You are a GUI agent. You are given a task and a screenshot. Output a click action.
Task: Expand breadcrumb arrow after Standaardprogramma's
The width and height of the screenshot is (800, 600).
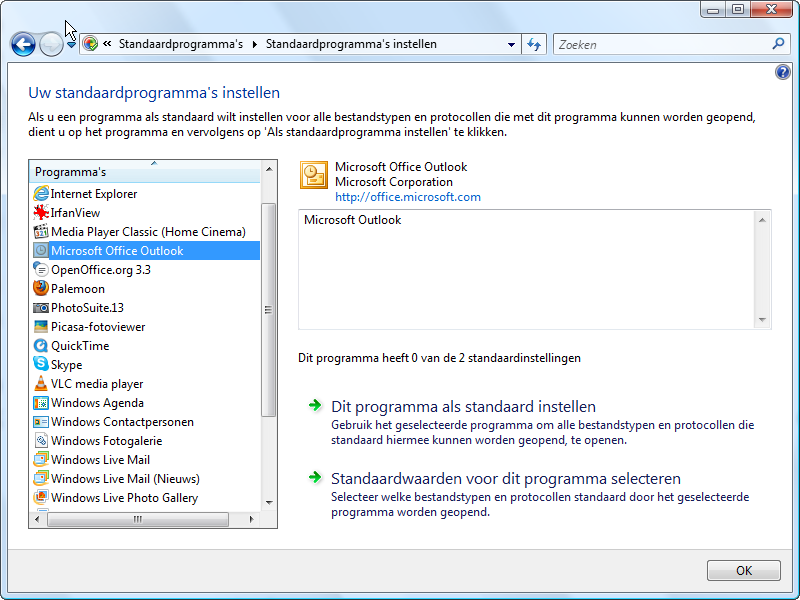pos(255,45)
